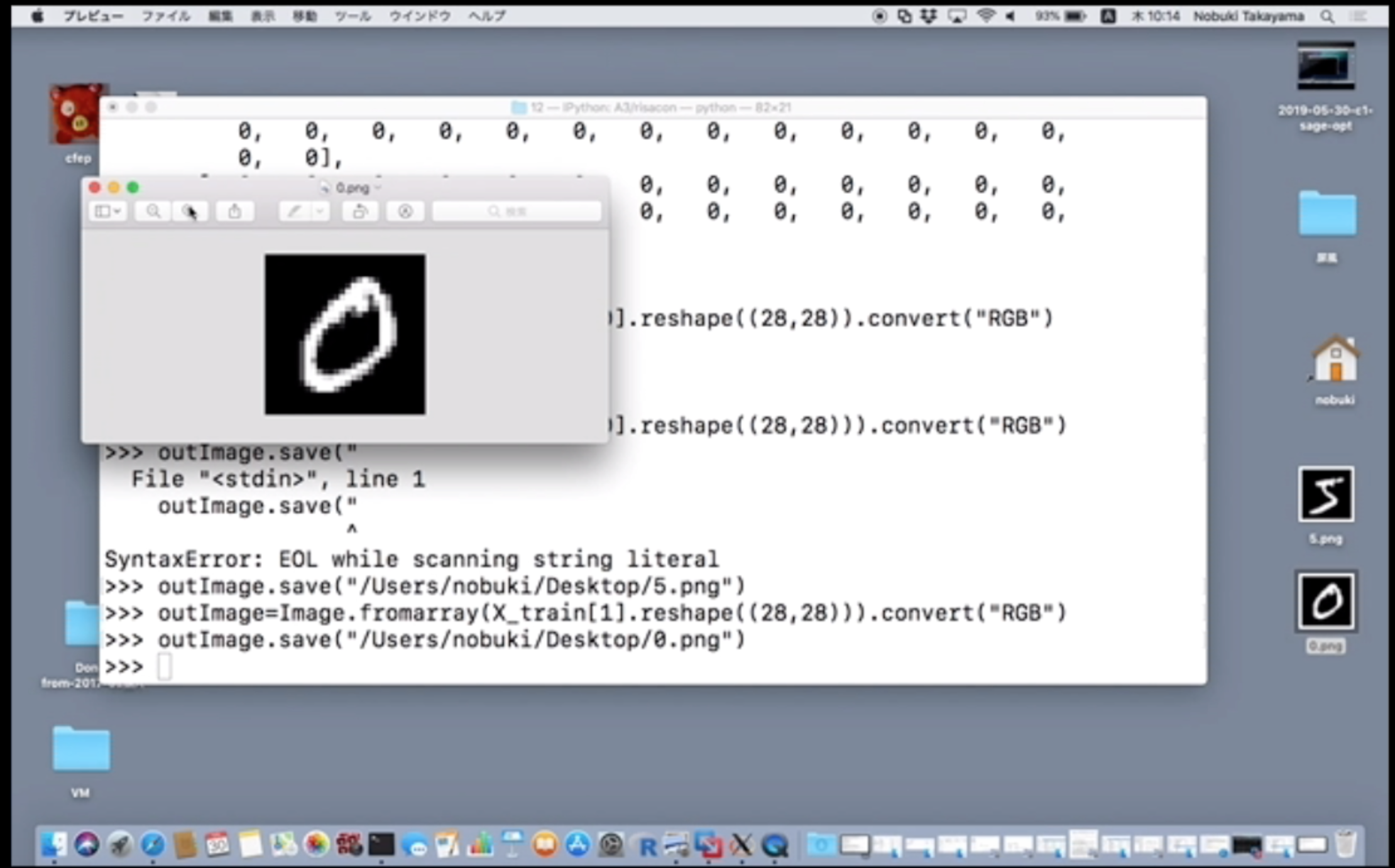Click Siri in the Dock
The height and width of the screenshot is (868, 1395).
tap(87, 845)
